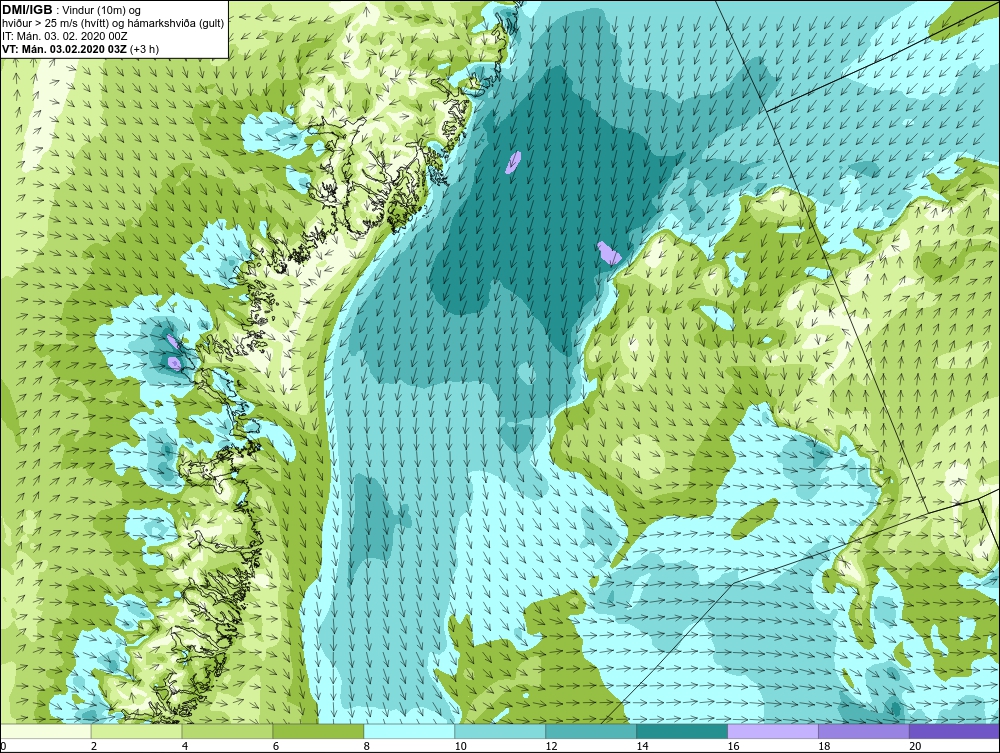Select the medium purple 18–20 m/s legend swatch
Viewport: 1000px width, 753px height.
point(864,731)
